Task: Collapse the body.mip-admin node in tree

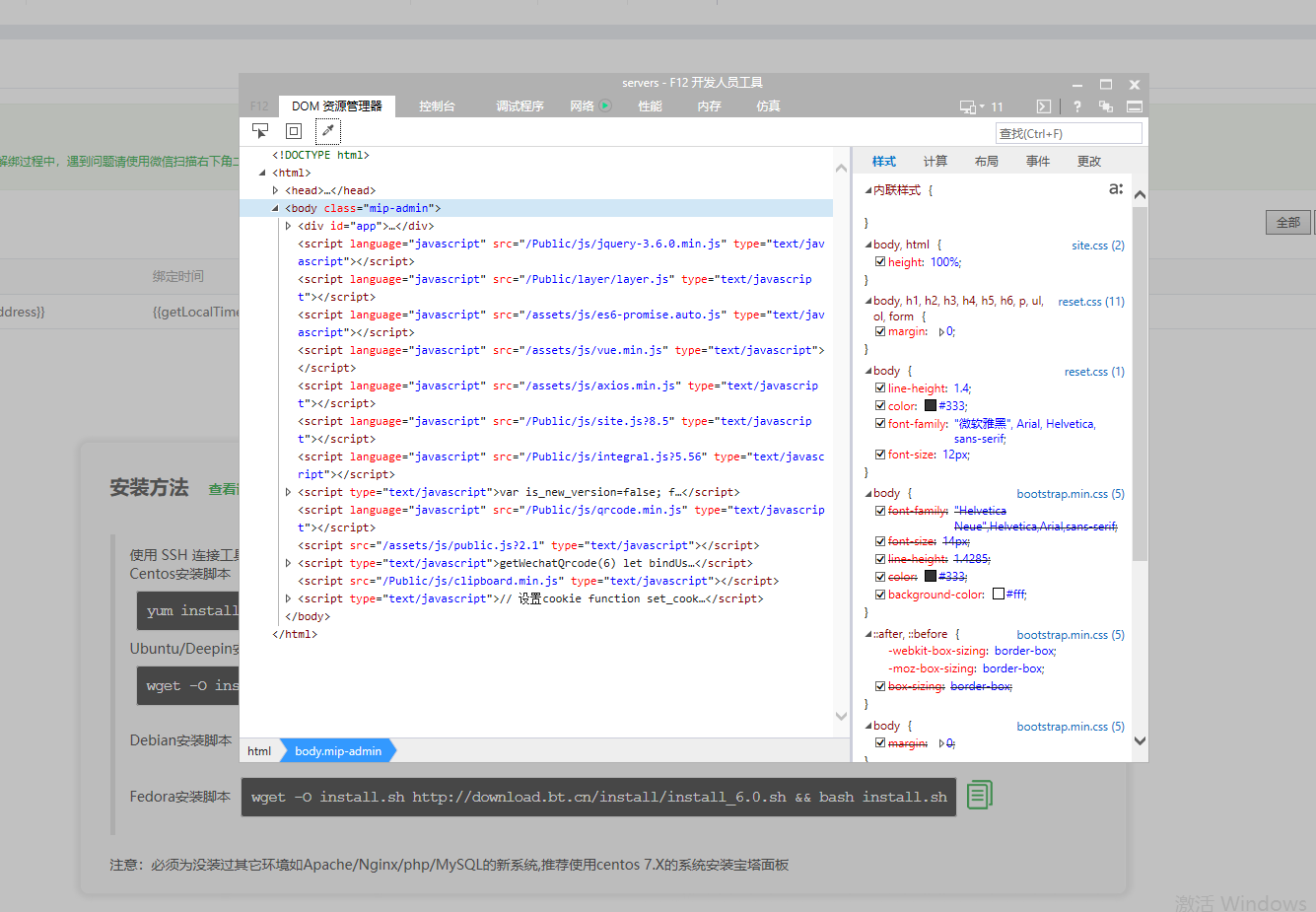Action: coord(275,208)
